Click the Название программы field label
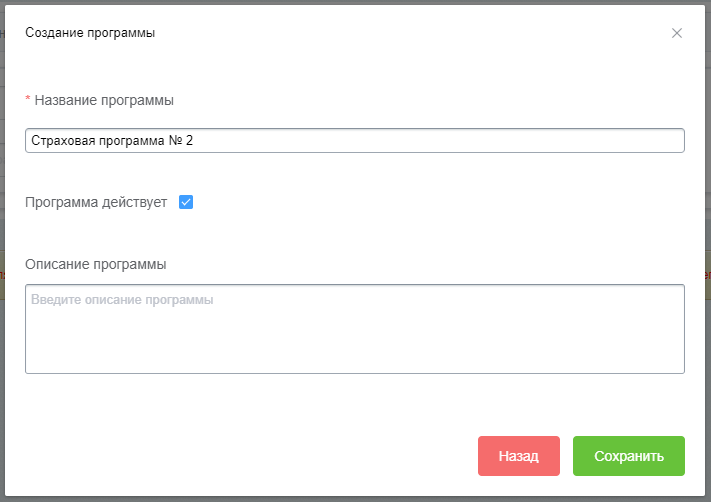 [104, 100]
